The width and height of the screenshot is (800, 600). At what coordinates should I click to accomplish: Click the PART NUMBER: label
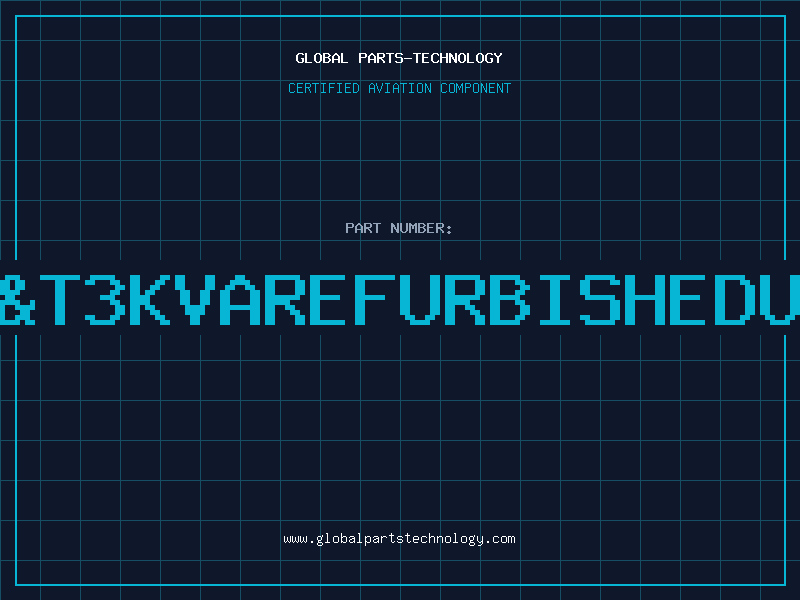(x=399, y=228)
